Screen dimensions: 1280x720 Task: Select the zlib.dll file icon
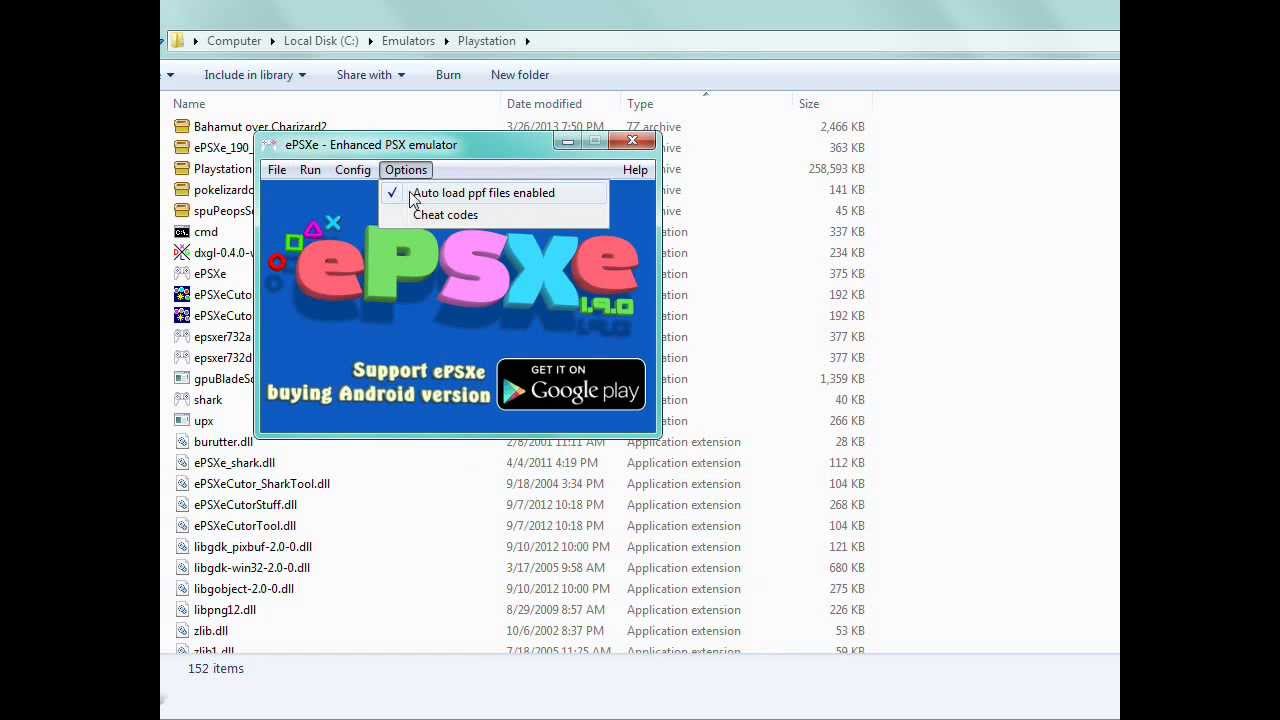pos(181,631)
